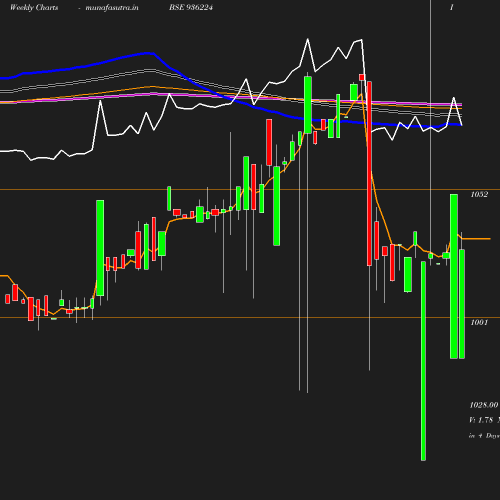Viewport: 500px width, 500px height.
Task: Click the 'in 4 Days' text
Action: 484,436
